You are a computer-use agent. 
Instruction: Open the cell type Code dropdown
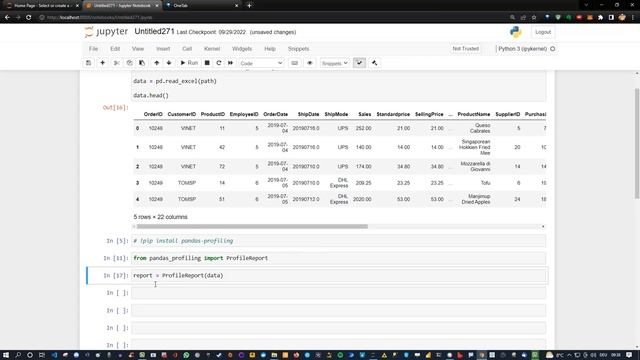261,63
